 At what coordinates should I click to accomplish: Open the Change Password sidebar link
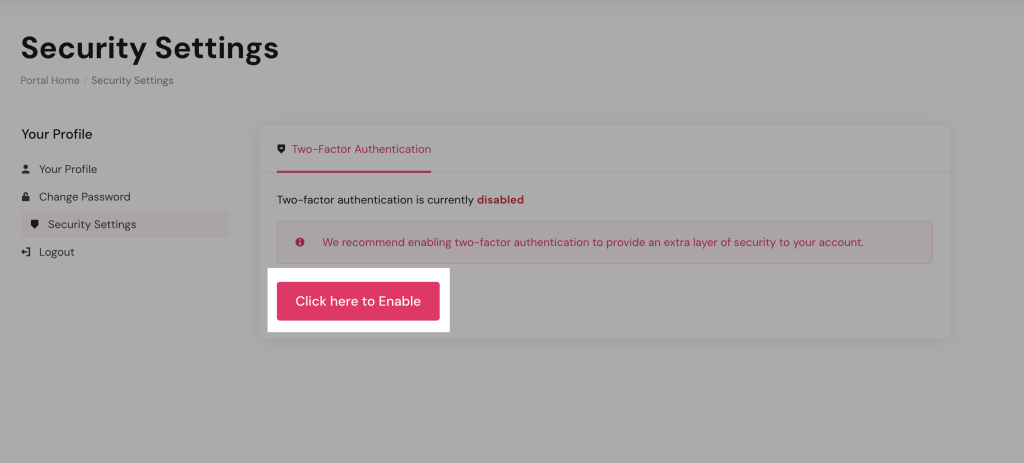[85, 197]
